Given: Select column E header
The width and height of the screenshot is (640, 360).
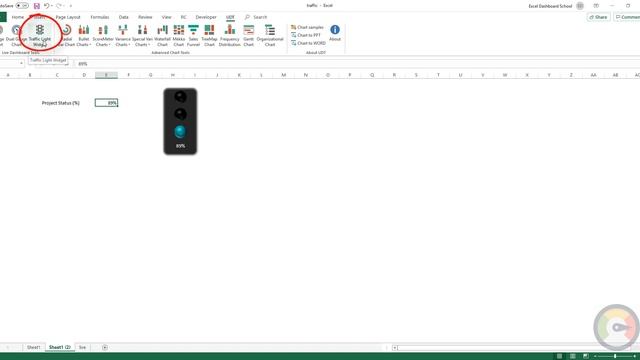Looking at the screenshot, I should pos(106,75).
